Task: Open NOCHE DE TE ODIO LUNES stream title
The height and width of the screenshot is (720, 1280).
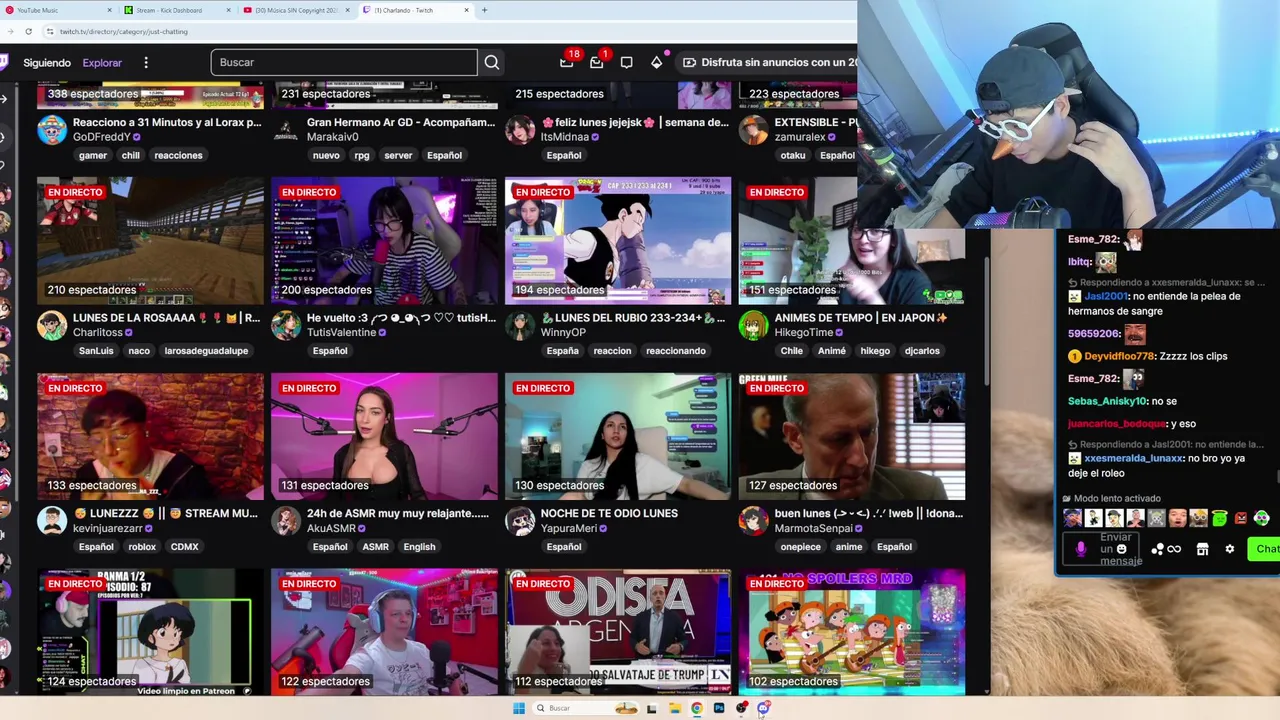Action: pos(609,513)
